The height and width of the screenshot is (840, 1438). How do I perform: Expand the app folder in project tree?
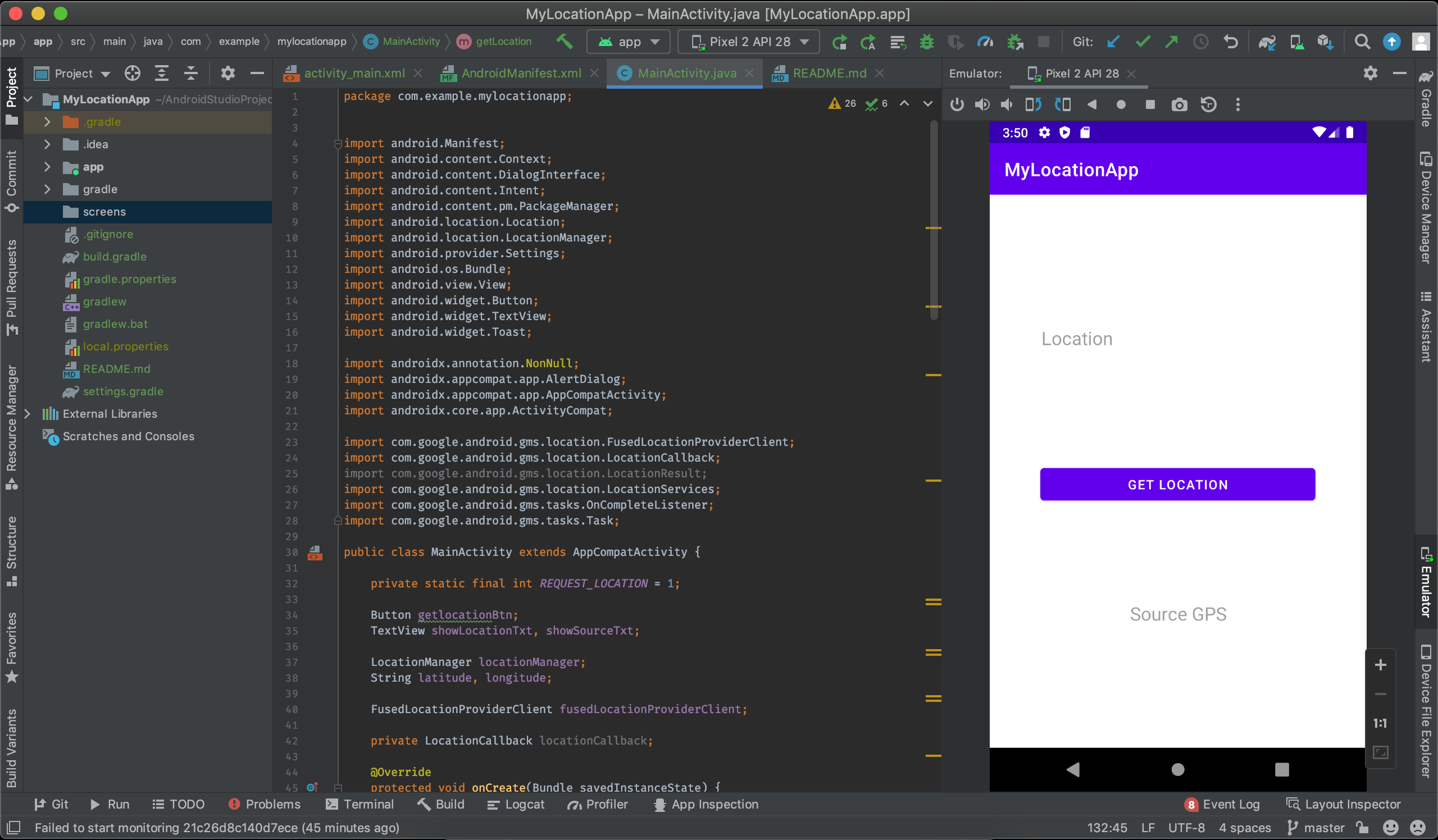click(47, 167)
